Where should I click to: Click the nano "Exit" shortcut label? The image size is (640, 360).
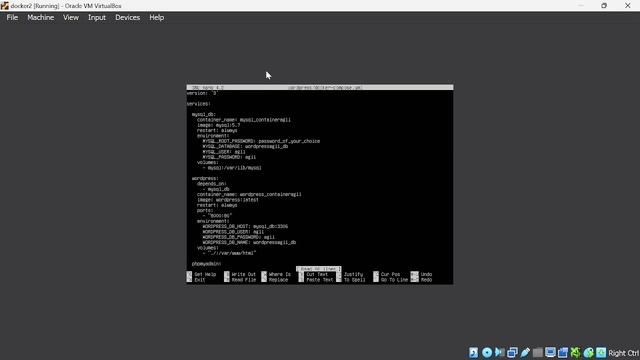tap(200, 280)
